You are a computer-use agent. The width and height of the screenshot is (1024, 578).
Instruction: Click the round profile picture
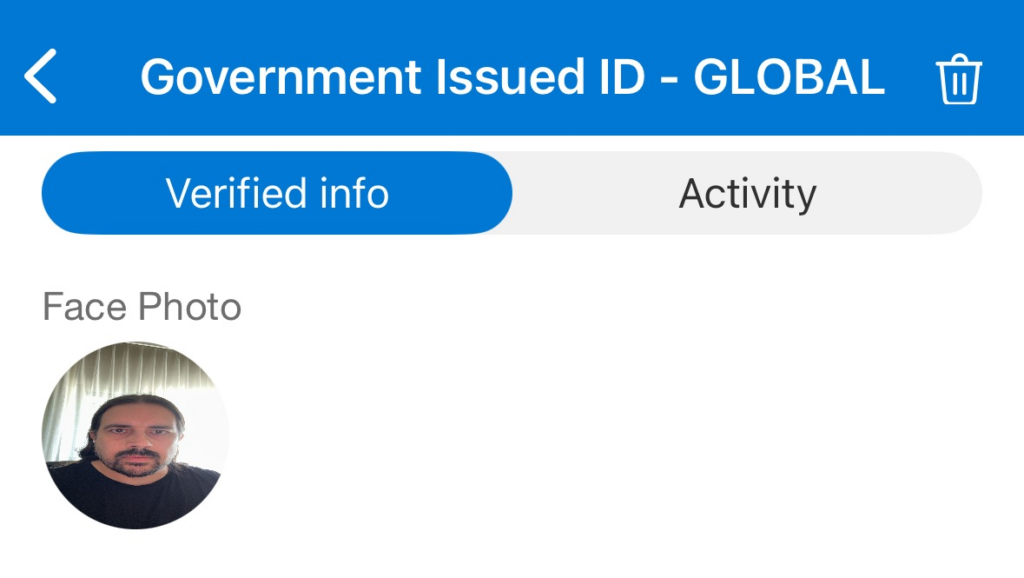pos(135,435)
